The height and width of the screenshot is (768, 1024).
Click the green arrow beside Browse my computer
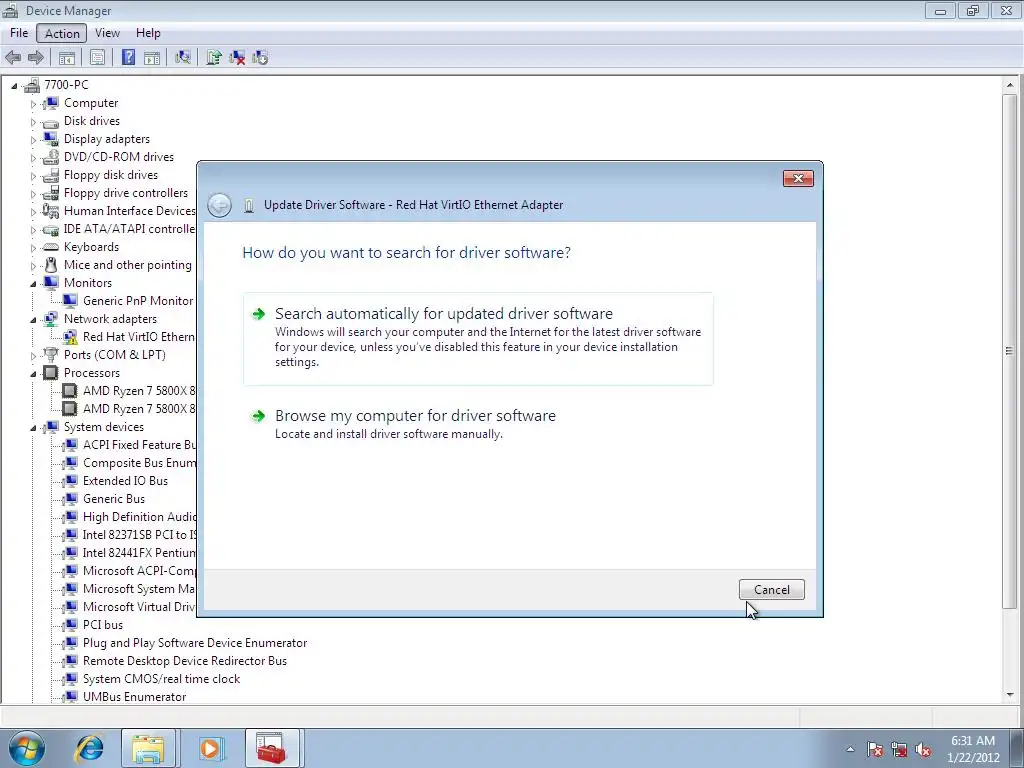point(259,416)
